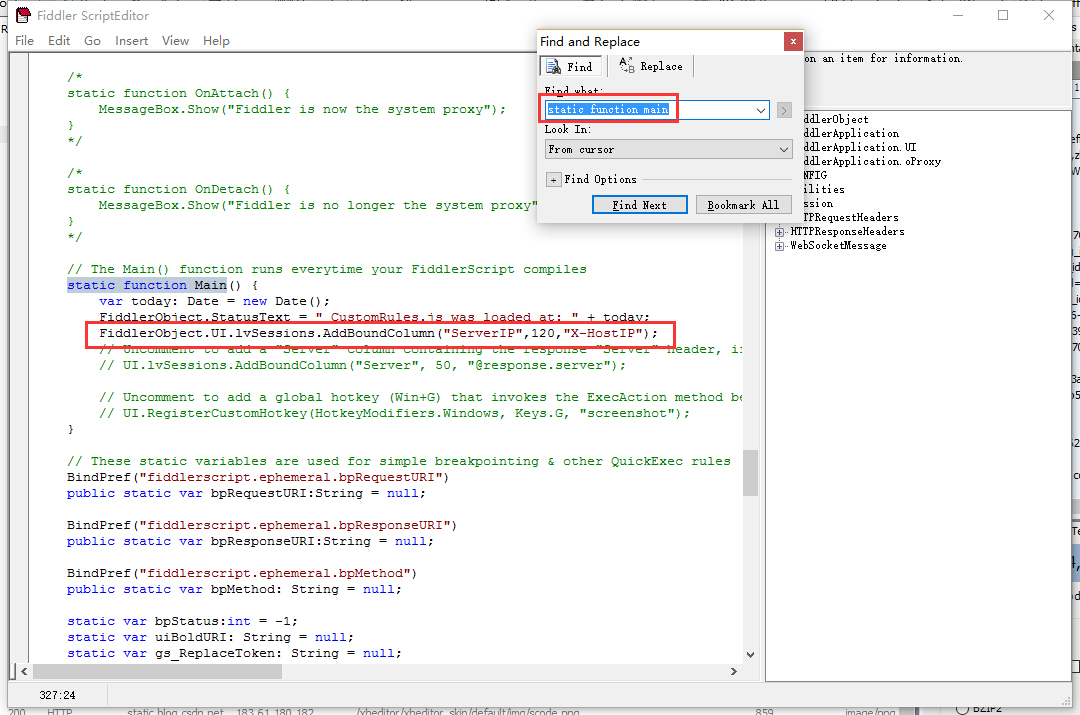The width and height of the screenshot is (1080, 715).
Task: Click horizontal scrollbar right arrow
Action: (x=734, y=671)
